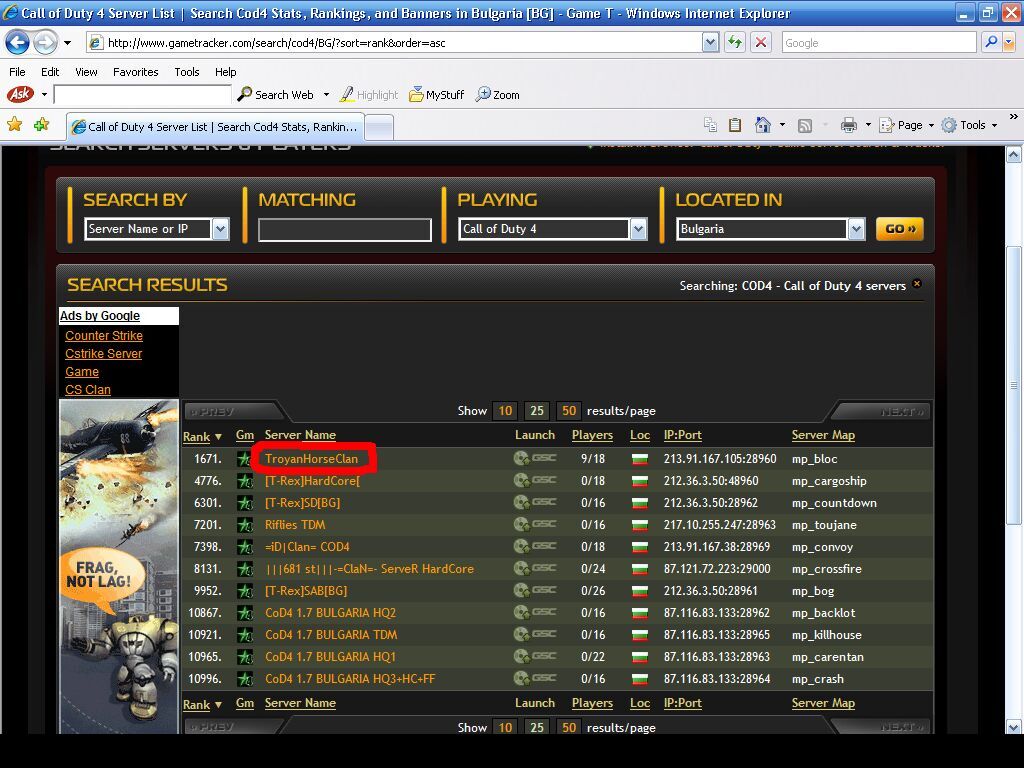Open the Favorites menu
The height and width of the screenshot is (768, 1024).
click(136, 72)
